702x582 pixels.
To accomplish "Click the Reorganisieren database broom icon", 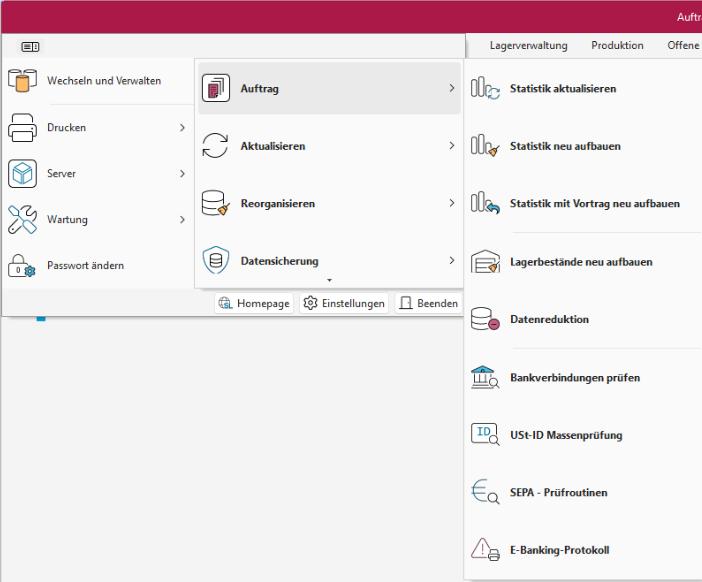I will coord(216,203).
